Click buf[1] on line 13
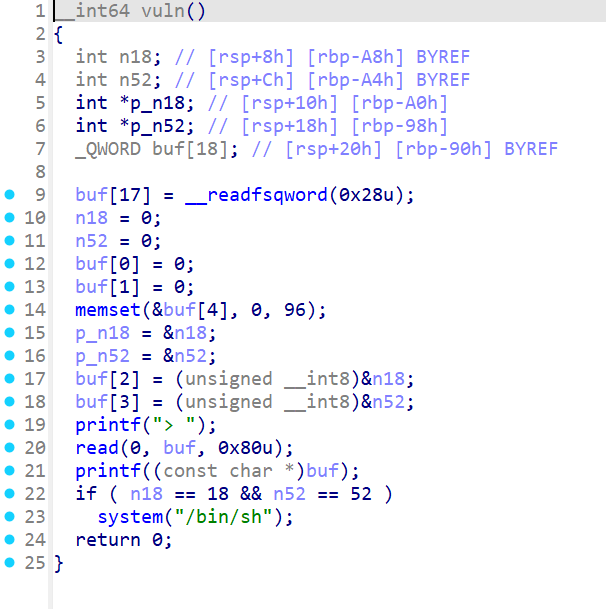 pos(107,287)
